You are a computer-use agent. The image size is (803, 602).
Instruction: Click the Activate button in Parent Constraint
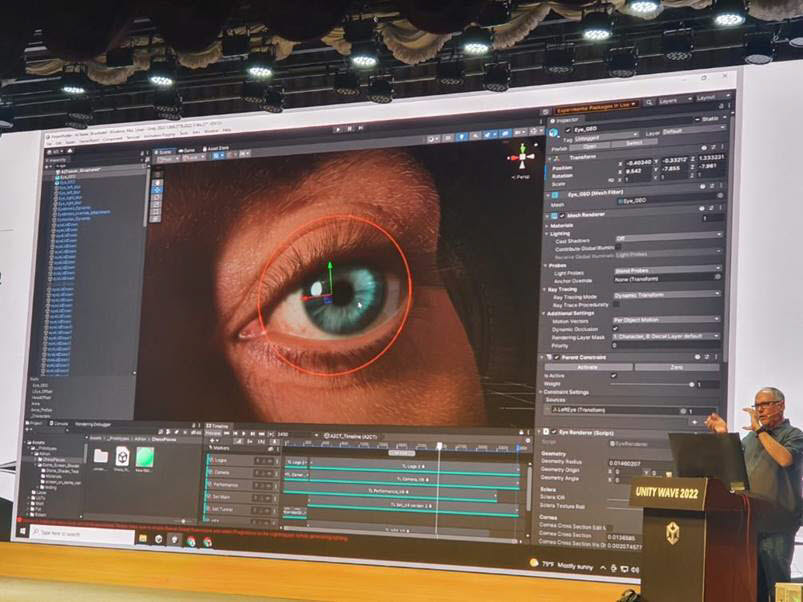pos(588,367)
